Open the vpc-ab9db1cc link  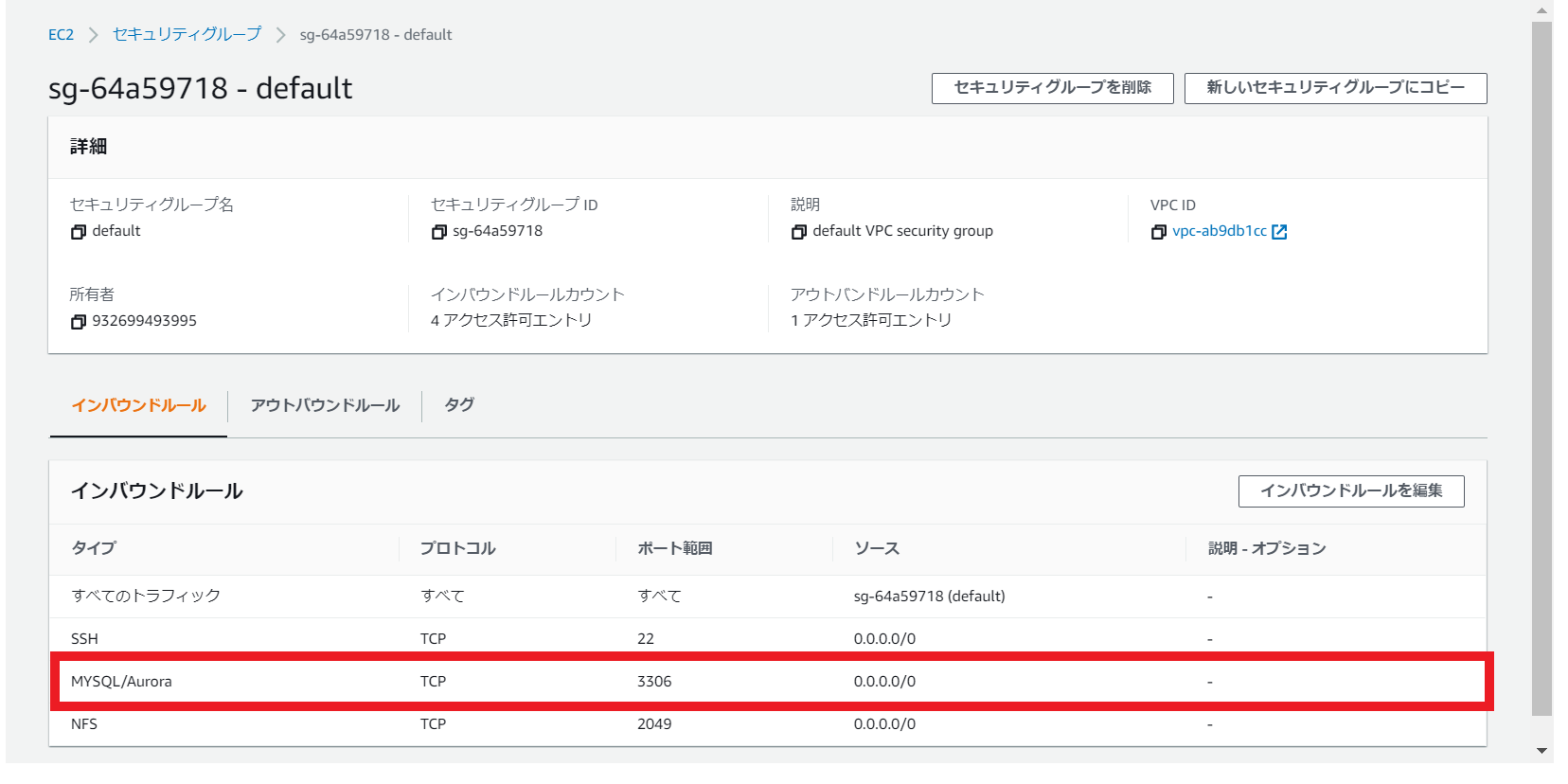click(x=1219, y=231)
